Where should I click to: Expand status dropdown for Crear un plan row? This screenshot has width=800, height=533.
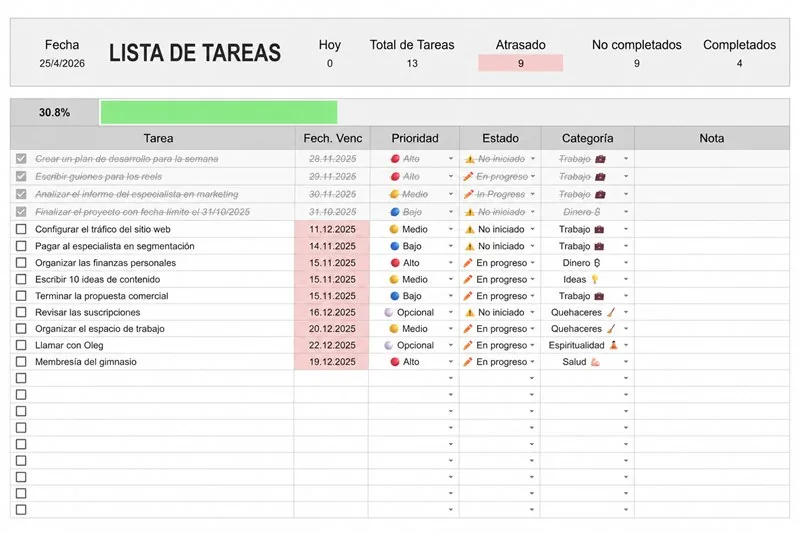(x=532, y=159)
